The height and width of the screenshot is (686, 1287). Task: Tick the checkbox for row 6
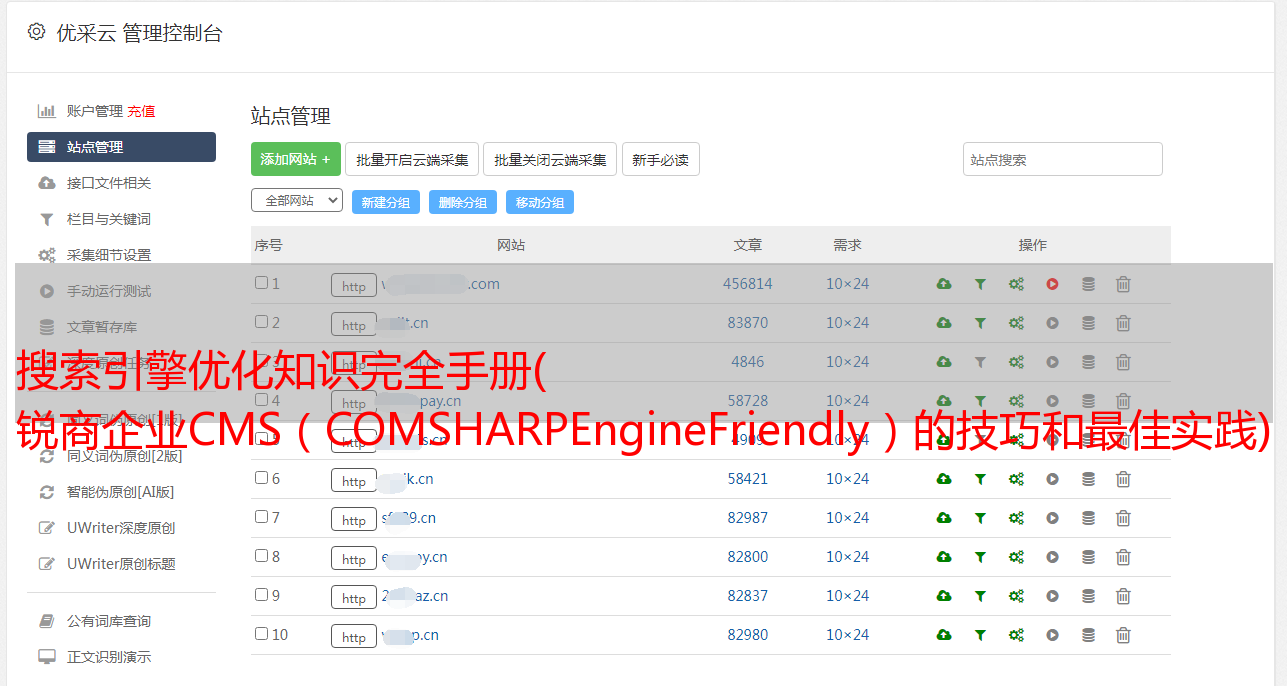coord(261,478)
